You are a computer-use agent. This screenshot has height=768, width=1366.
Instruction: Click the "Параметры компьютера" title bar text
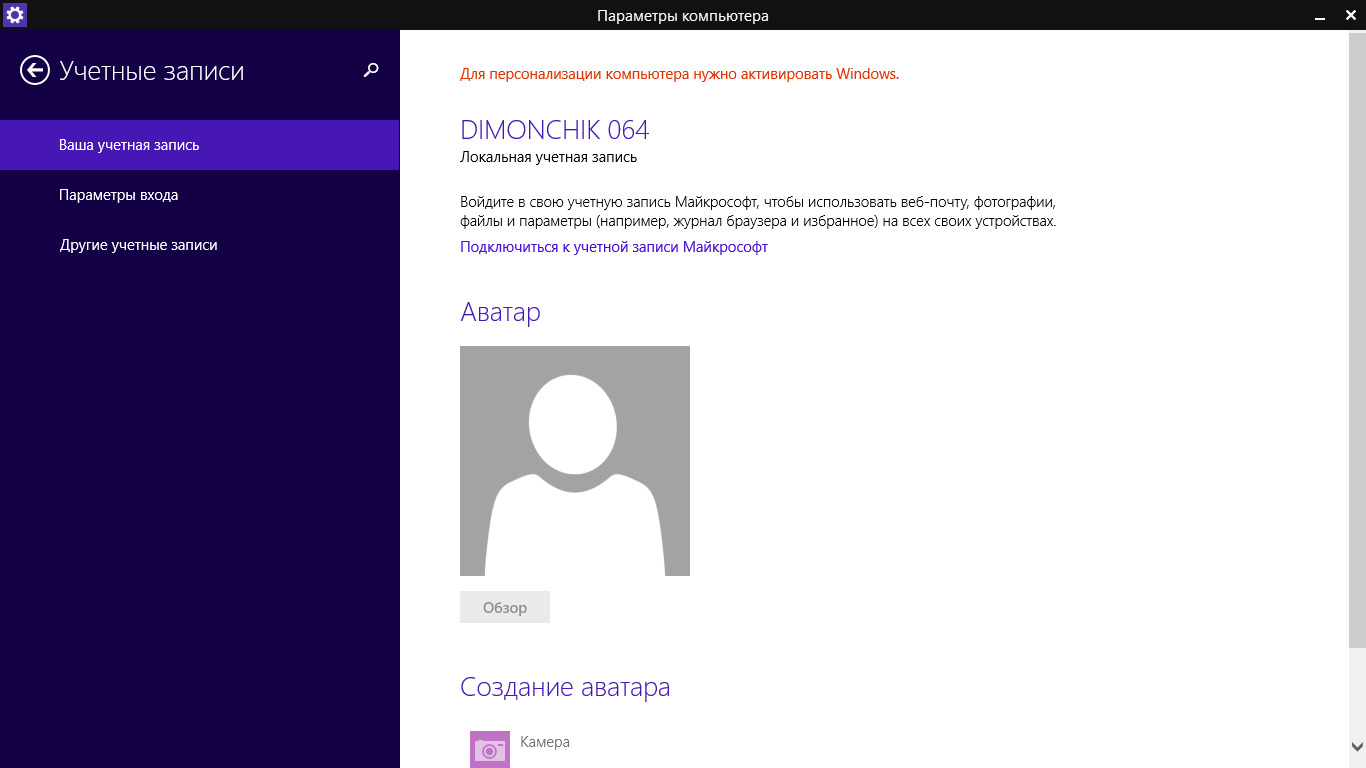click(x=683, y=15)
